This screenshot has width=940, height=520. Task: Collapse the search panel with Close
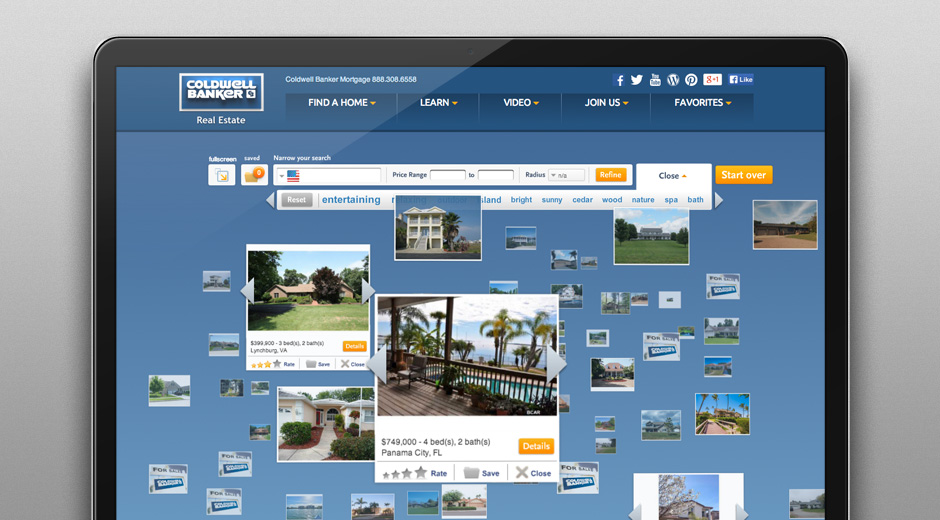click(673, 176)
